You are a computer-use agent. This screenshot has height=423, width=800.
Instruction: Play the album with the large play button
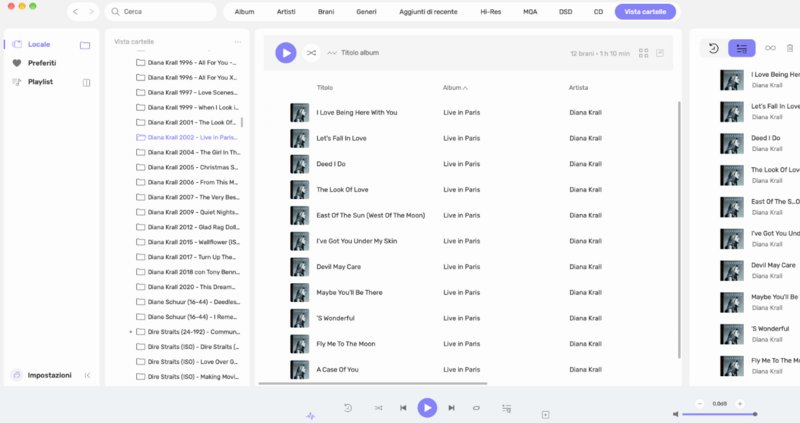point(286,53)
